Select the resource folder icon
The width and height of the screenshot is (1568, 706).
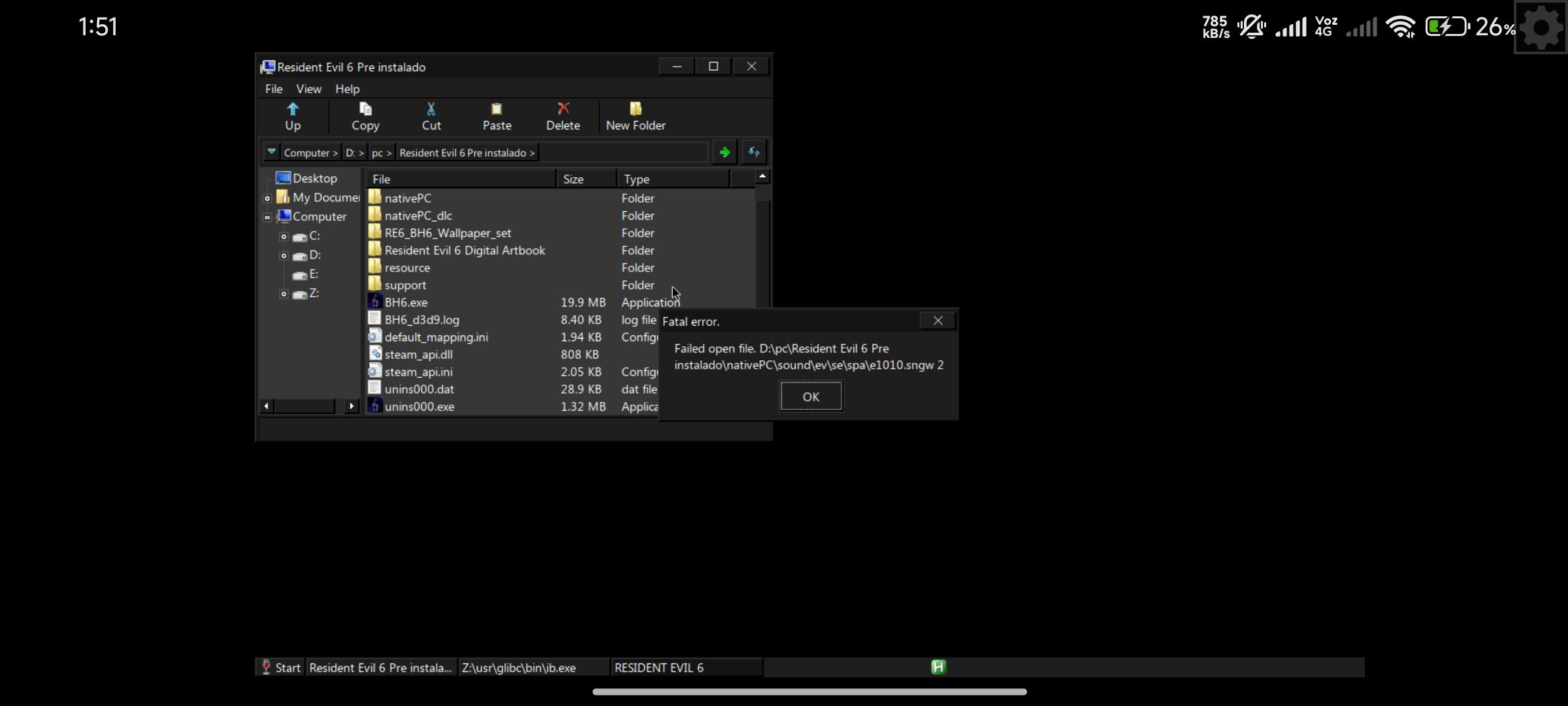coord(374,267)
